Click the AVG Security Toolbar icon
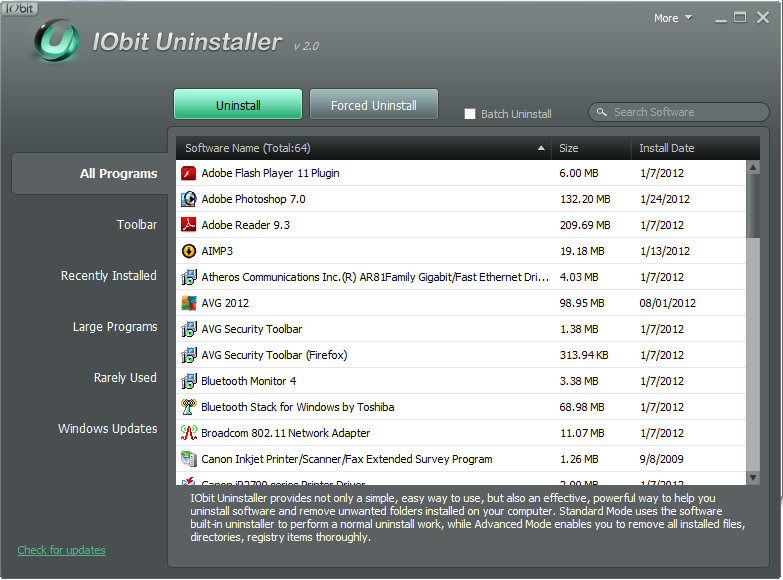783x580 pixels. click(188, 329)
